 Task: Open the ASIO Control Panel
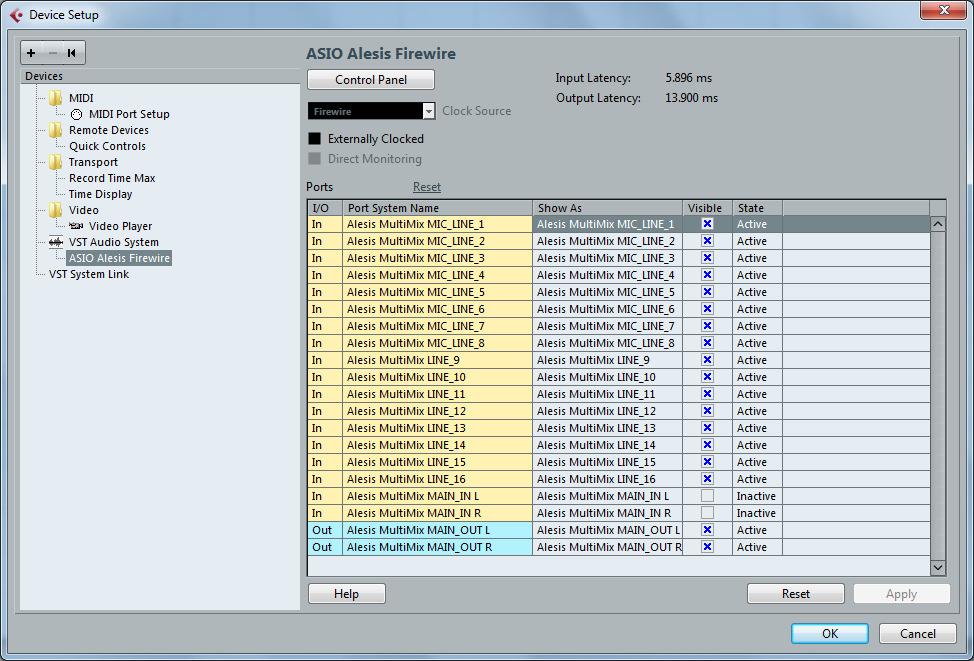coord(371,80)
